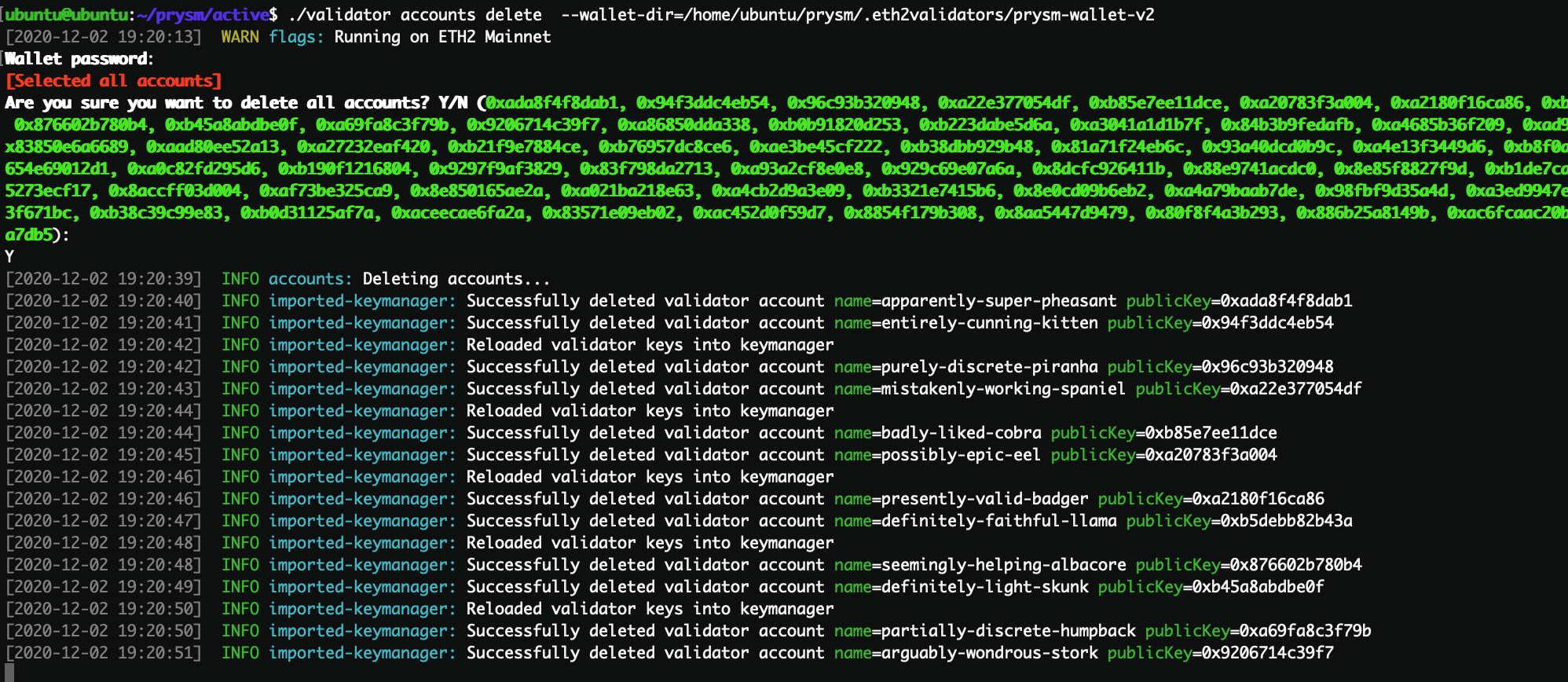
Task: Click account name 'mistakenly-working-spaniel'
Action: click(1003, 389)
